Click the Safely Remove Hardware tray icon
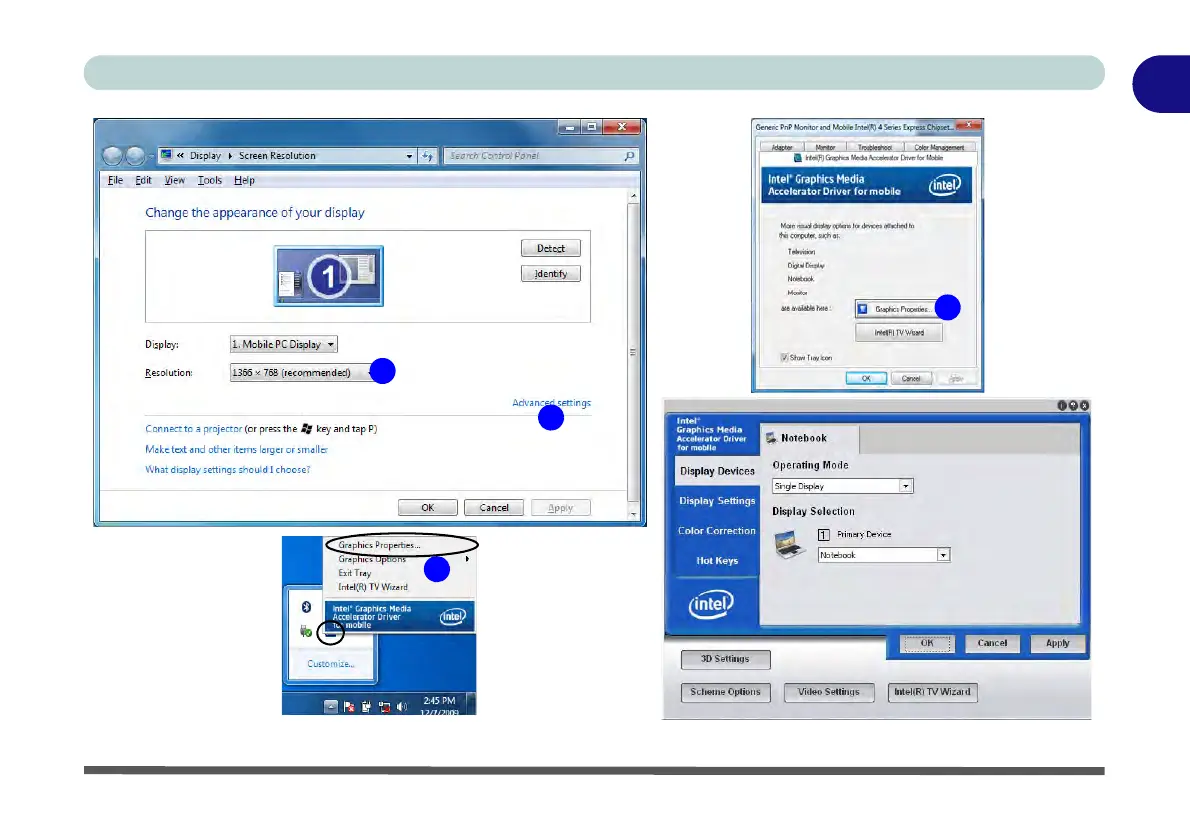This screenshot has height=838, width=1190. (306, 632)
